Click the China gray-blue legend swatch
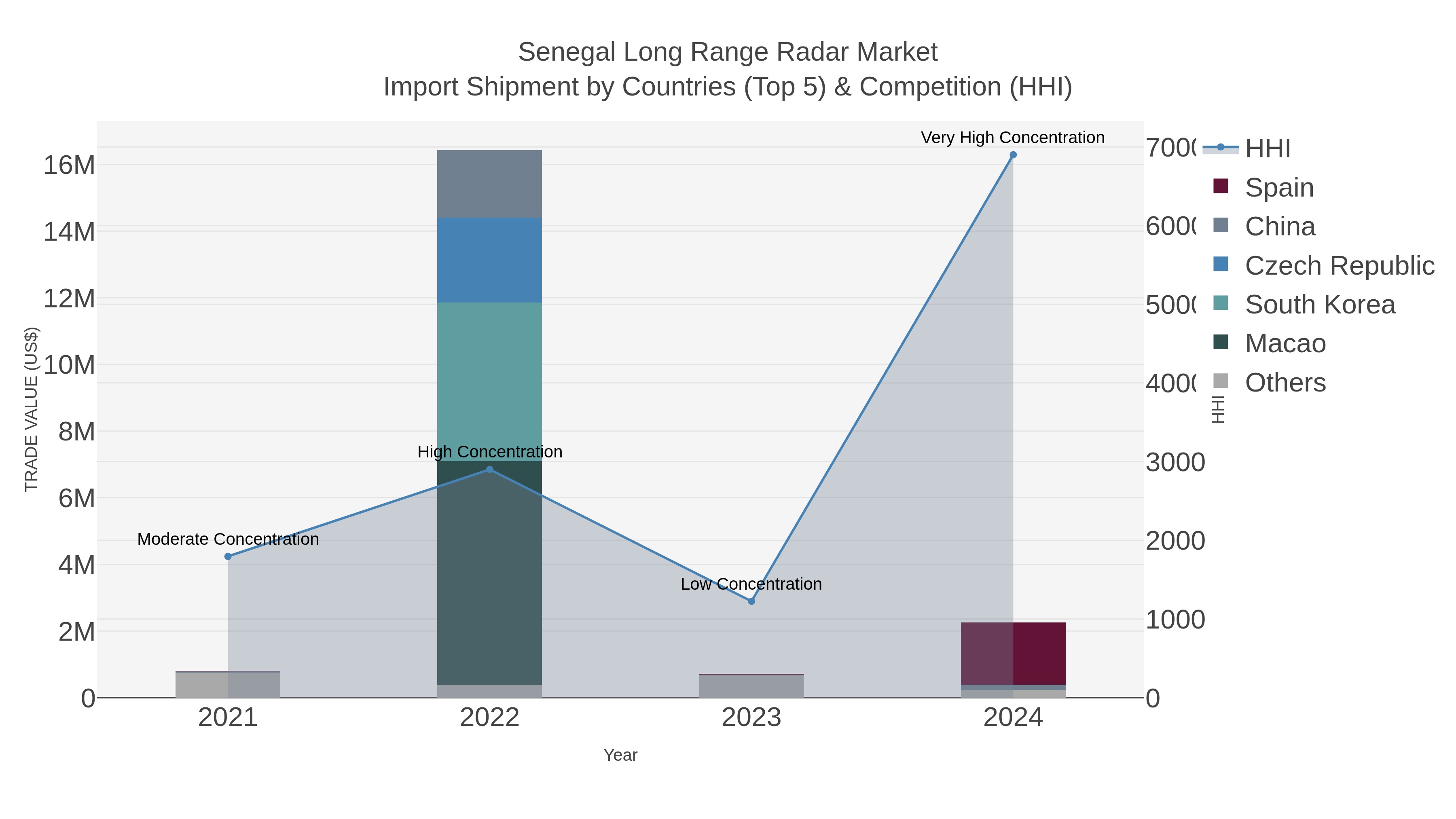This screenshot has height=819, width=1456. point(1221,225)
